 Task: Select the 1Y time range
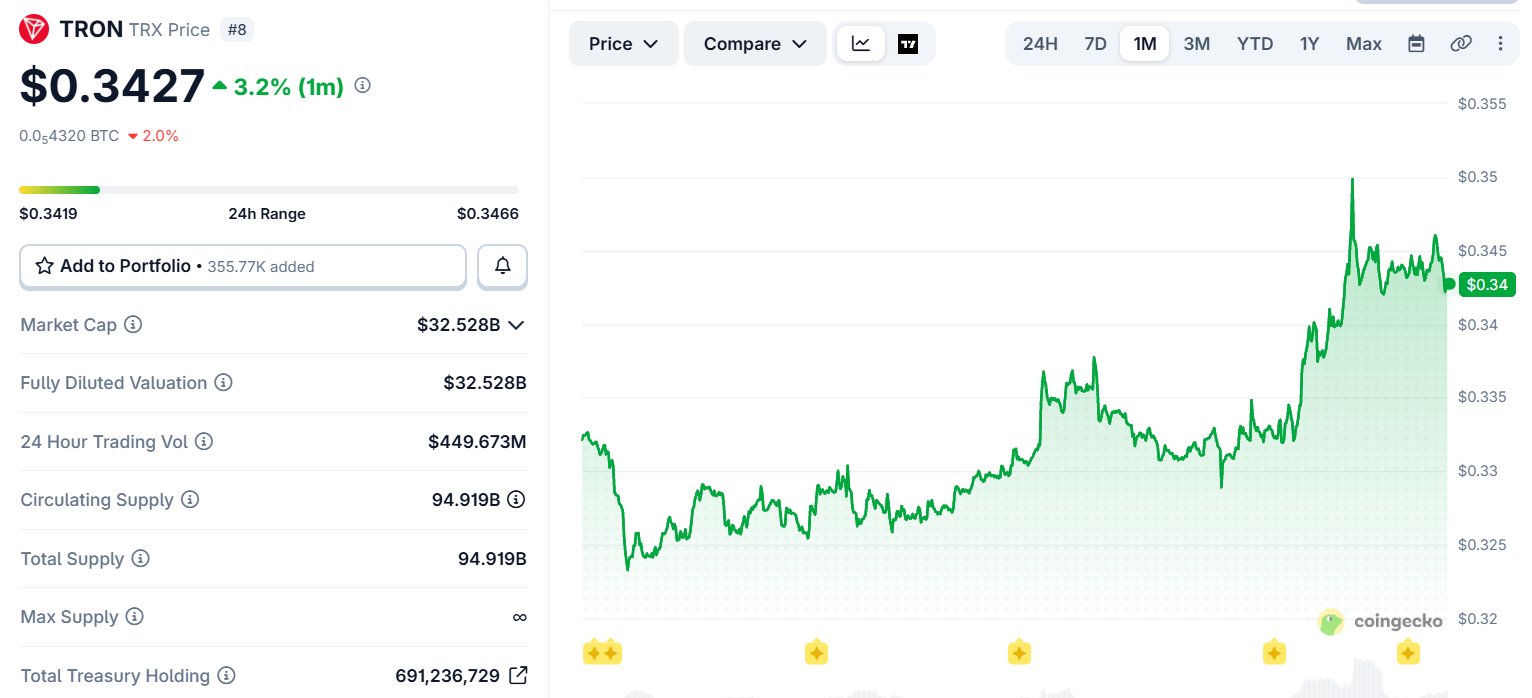1310,44
